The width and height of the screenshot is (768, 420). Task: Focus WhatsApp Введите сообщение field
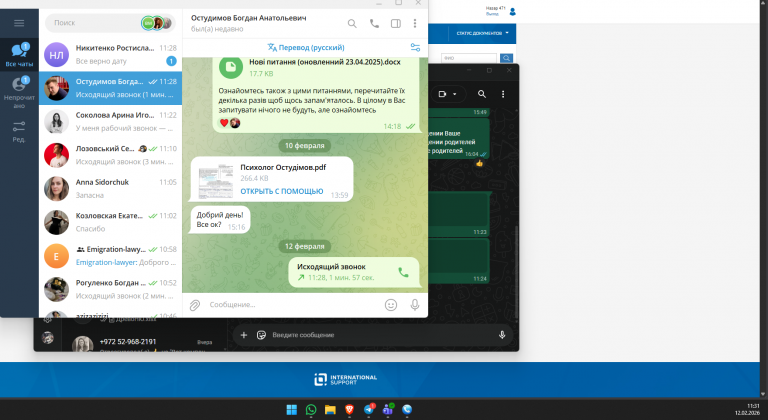382,335
